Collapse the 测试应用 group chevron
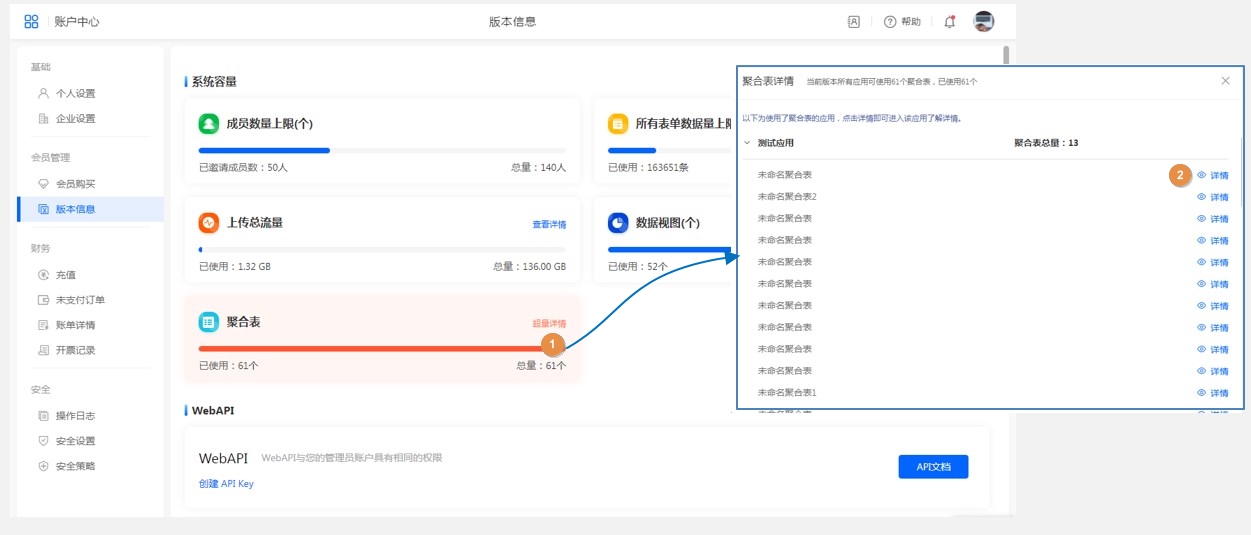The image size is (1251, 535). coord(746,143)
